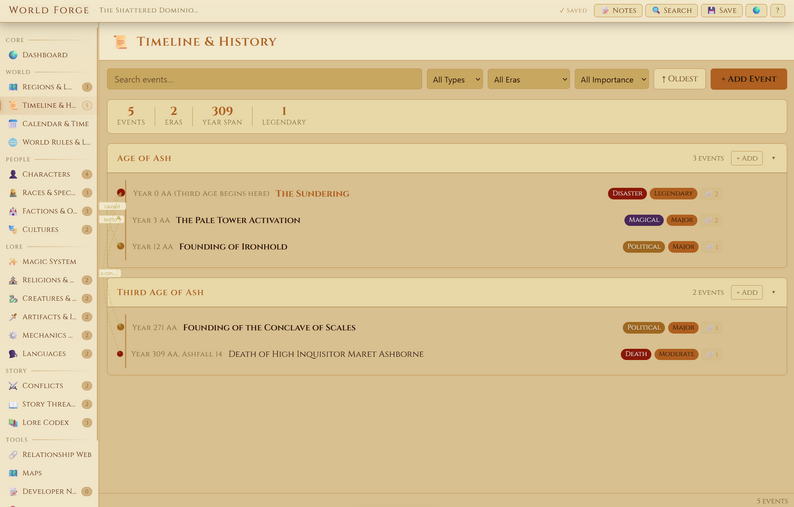This screenshot has height=507, width=794.
Task: Open the help question mark button
Action: click(x=777, y=10)
